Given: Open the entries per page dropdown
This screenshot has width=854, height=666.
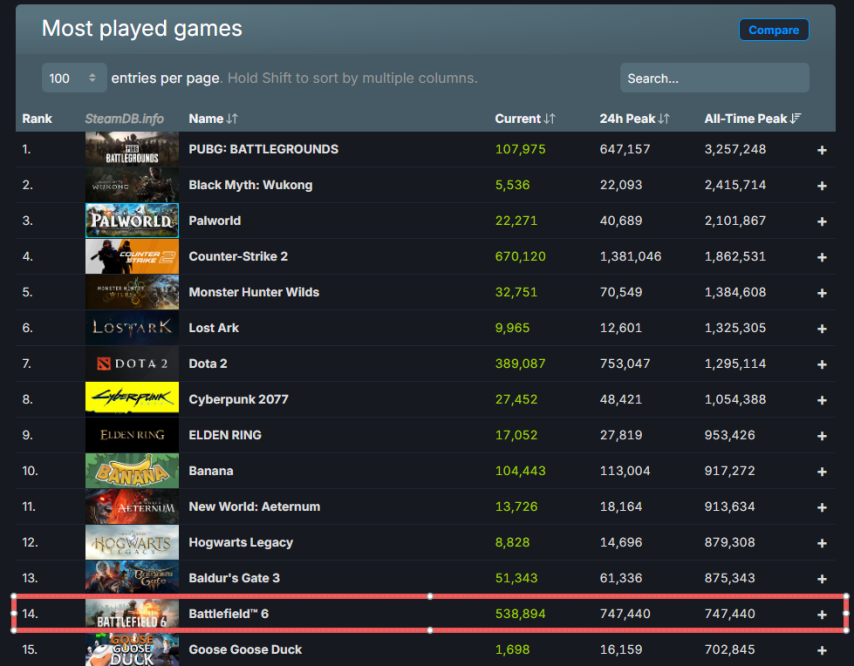Looking at the screenshot, I should pyautogui.click(x=74, y=78).
